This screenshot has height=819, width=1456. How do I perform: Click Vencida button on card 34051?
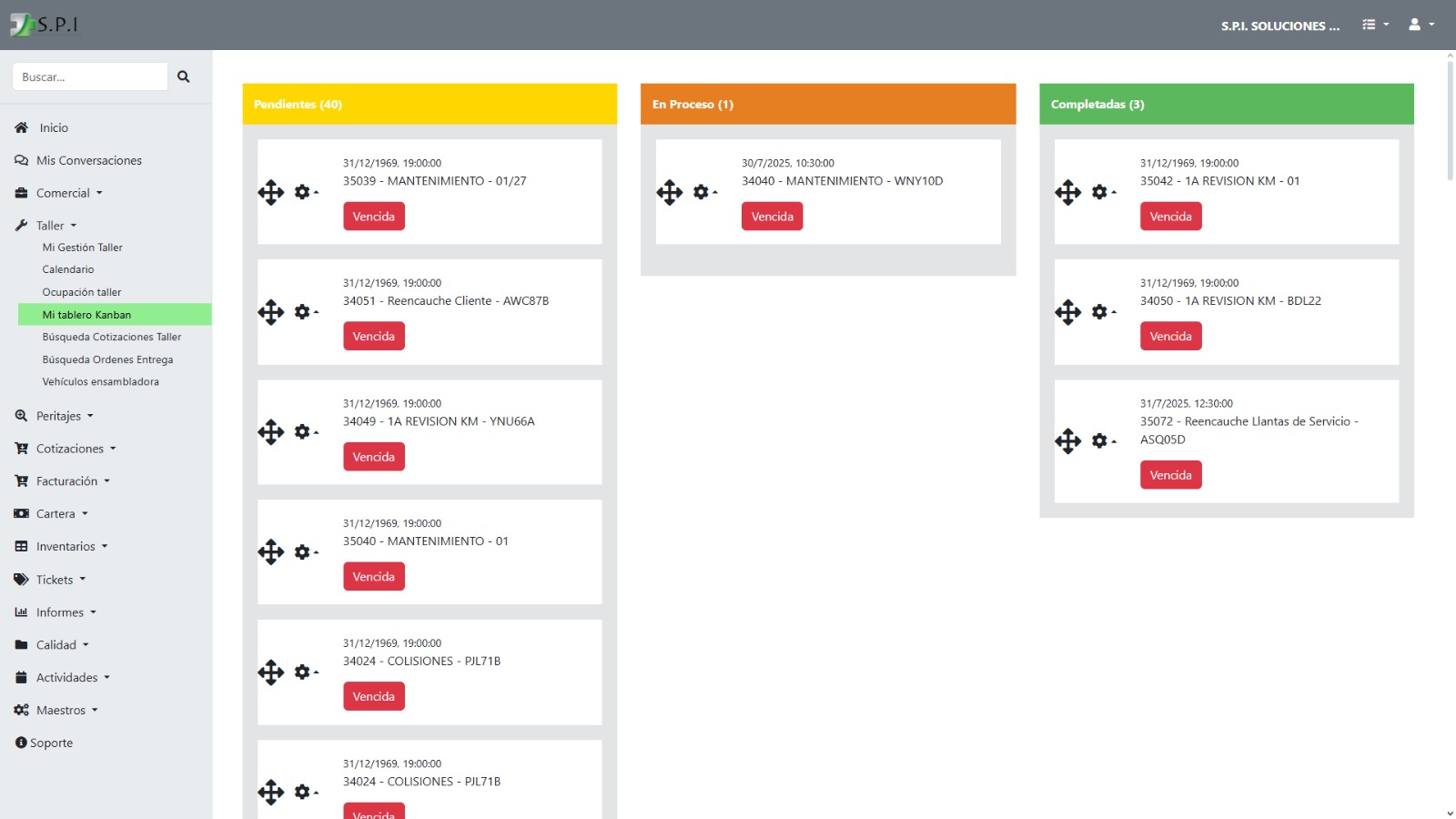coord(374,337)
